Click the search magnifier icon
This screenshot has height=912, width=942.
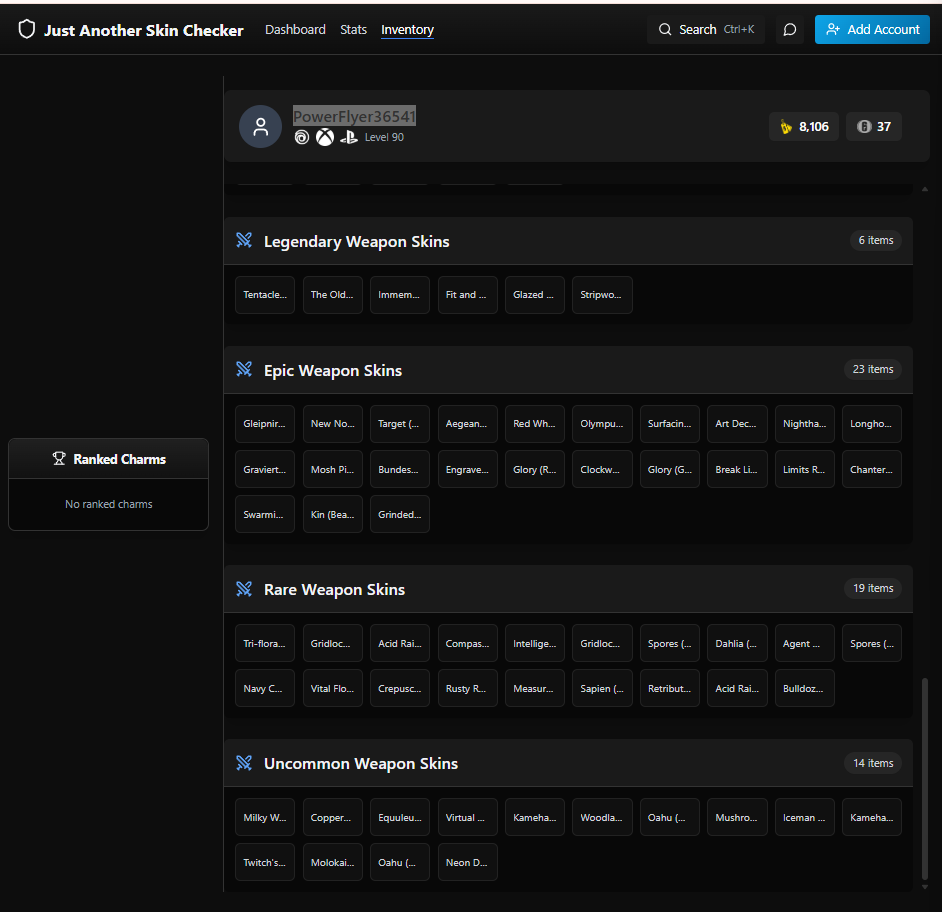tap(664, 29)
